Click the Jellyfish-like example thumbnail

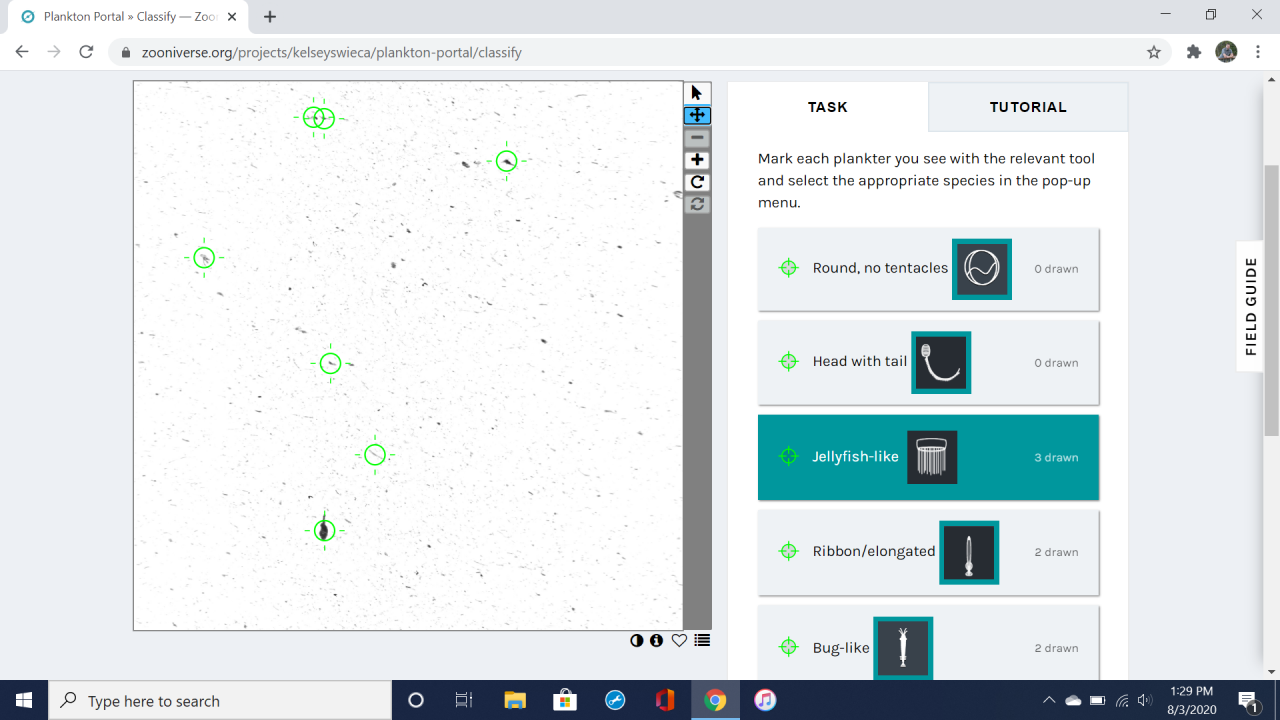(932, 457)
